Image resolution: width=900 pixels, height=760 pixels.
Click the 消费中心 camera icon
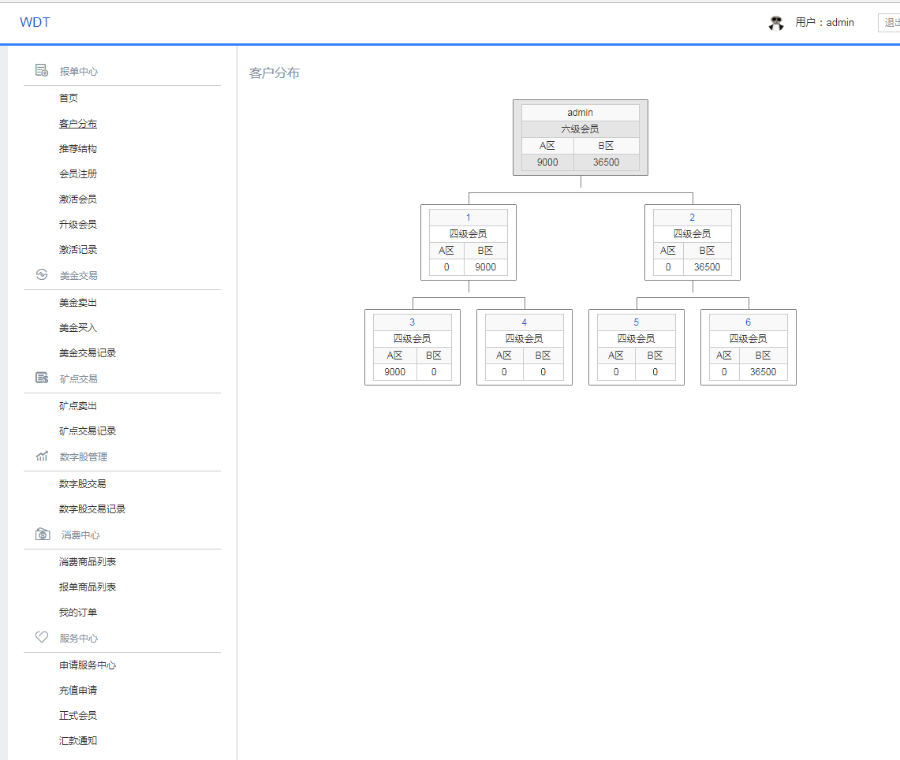click(42, 534)
